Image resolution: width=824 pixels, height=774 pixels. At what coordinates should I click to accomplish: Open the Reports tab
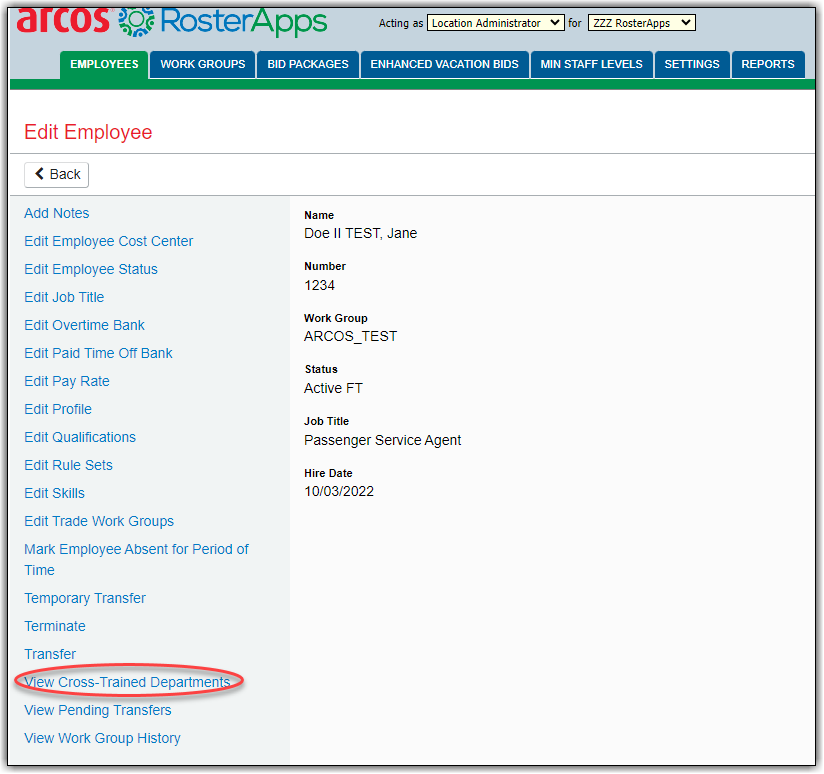click(768, 64)
